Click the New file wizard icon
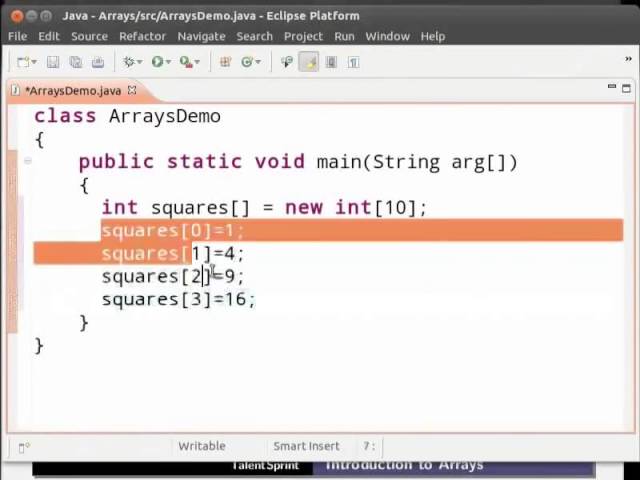The image size is (640, 480). [23, 62]
